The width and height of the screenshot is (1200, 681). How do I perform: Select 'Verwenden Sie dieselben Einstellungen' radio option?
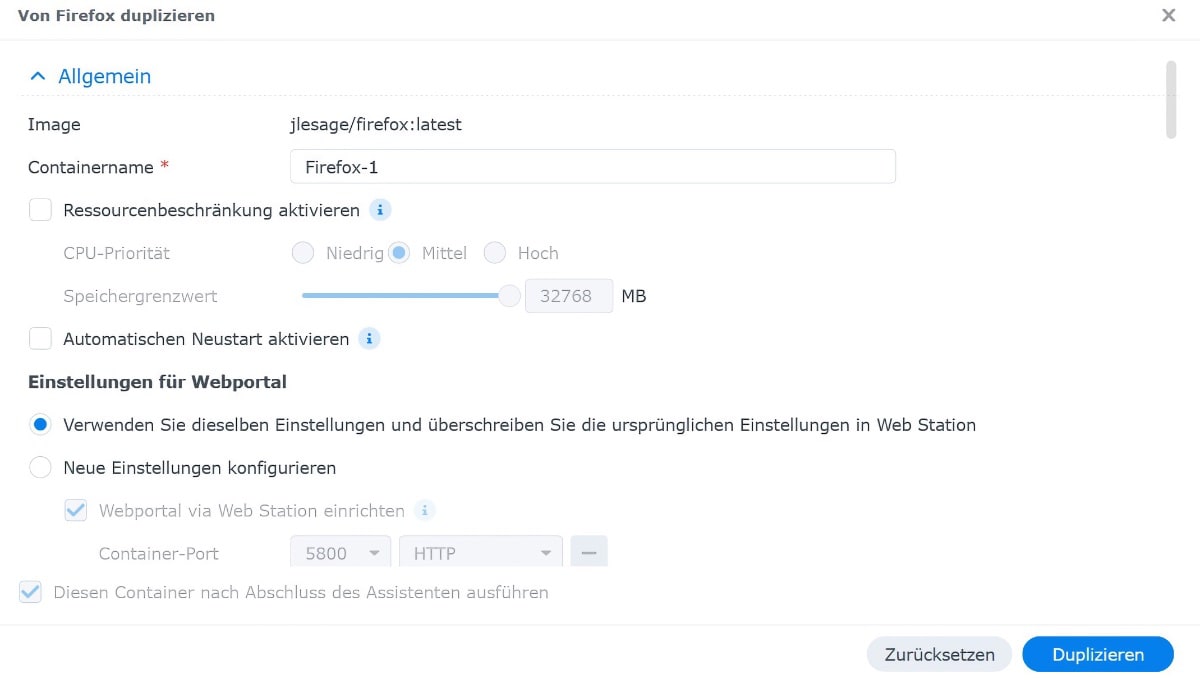(40, 425)
